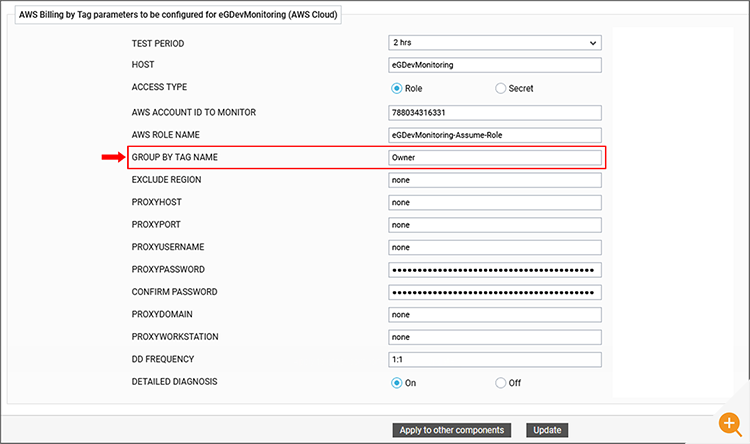Viewport: 750px width, 444px height.
Task: Click the CONFIRM PASSWORD masked field
Action: 495,292
